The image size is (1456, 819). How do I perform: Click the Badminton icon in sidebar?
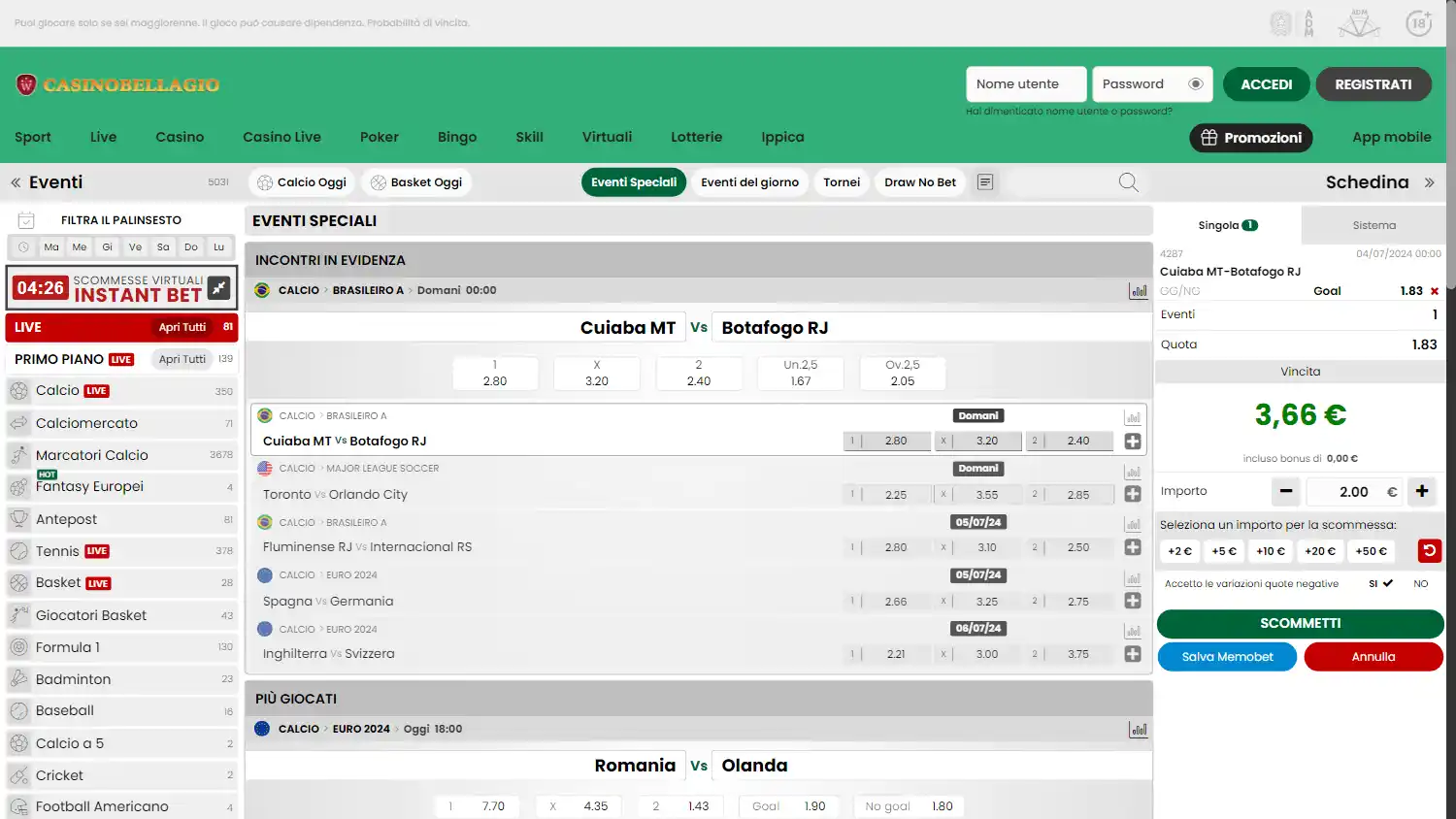click(x=18, y=679)
